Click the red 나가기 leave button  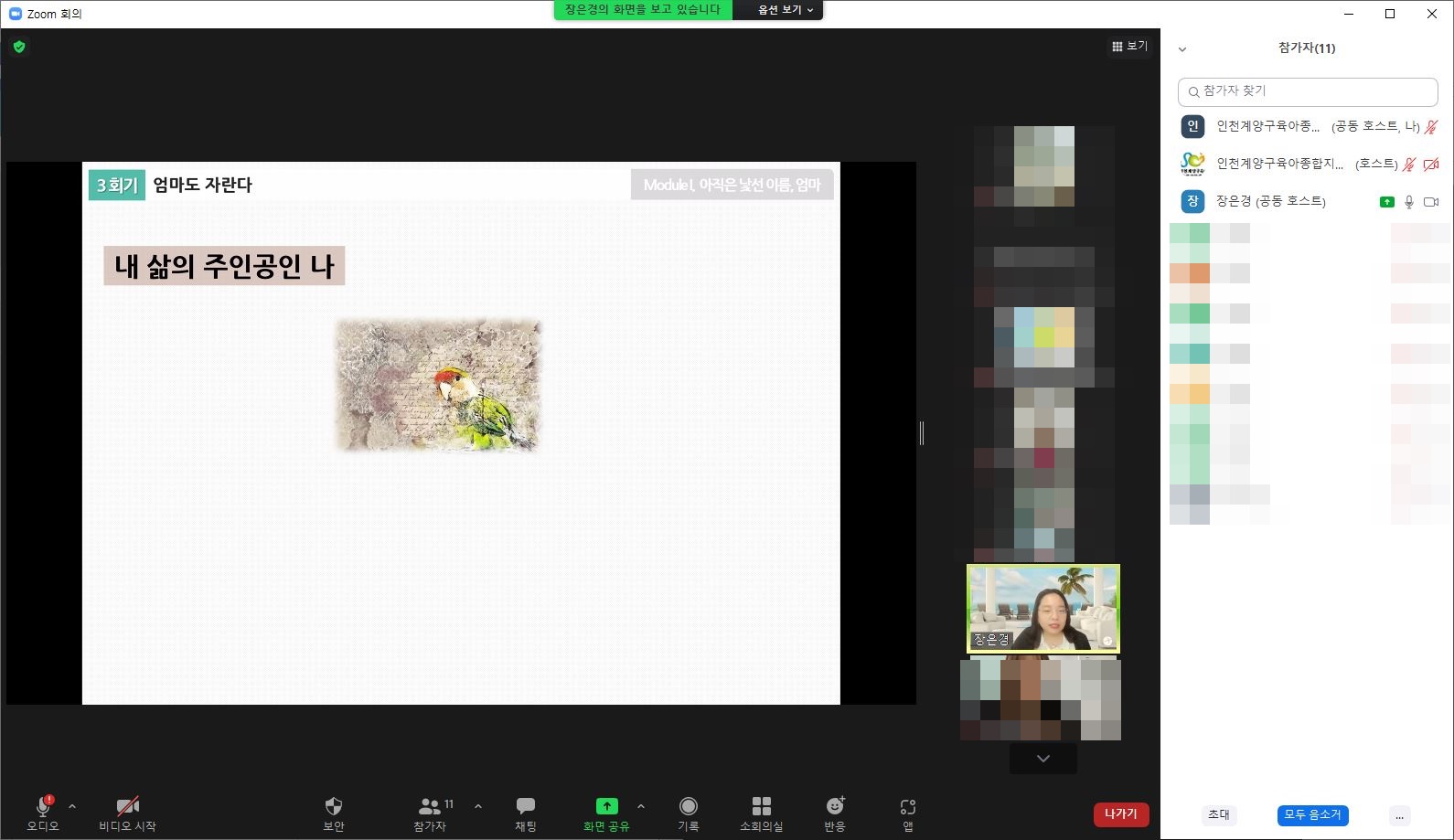[x=1120, y=813]
